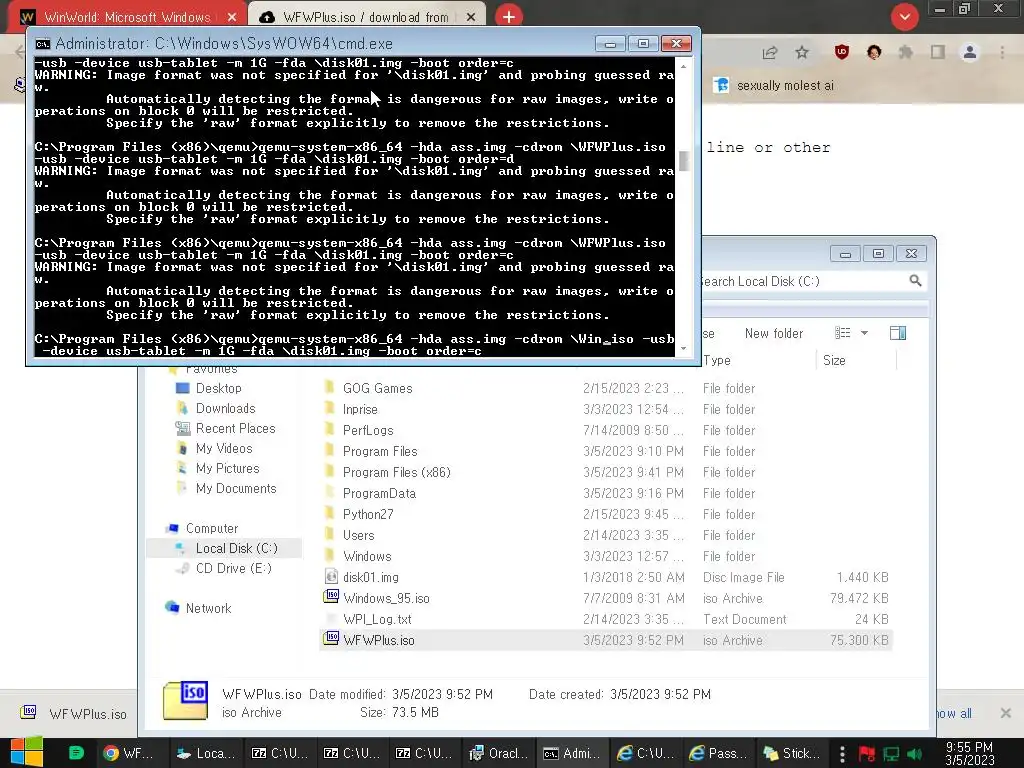
Task: Close the WFWPlus.iso download tab
Action: [x=471, y=17]
